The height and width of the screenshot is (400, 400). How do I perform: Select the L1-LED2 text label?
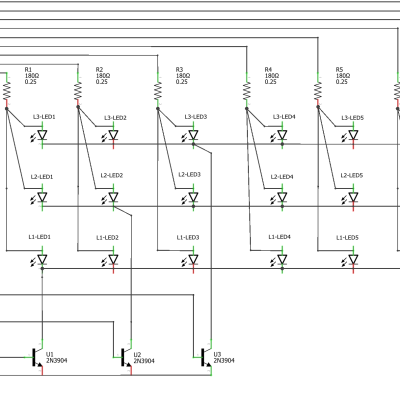coord(107,238)
